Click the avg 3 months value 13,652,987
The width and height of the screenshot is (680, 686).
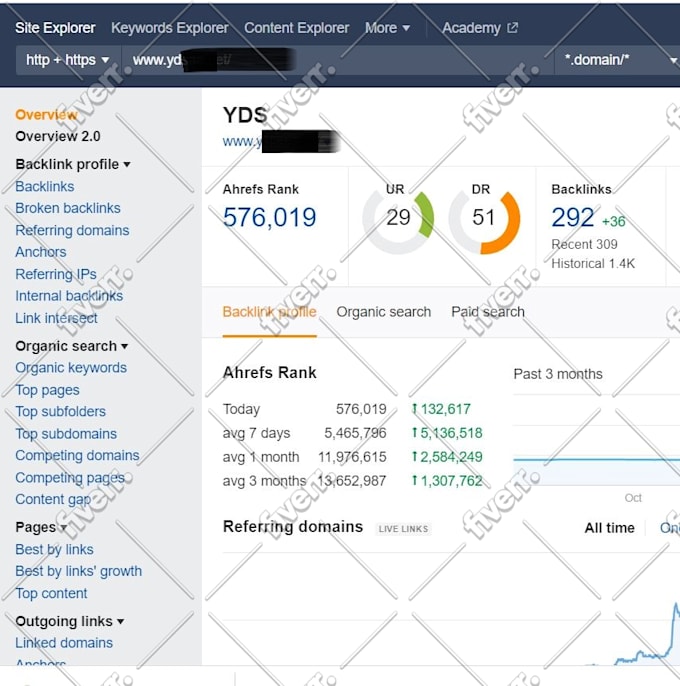pos(352,481)
